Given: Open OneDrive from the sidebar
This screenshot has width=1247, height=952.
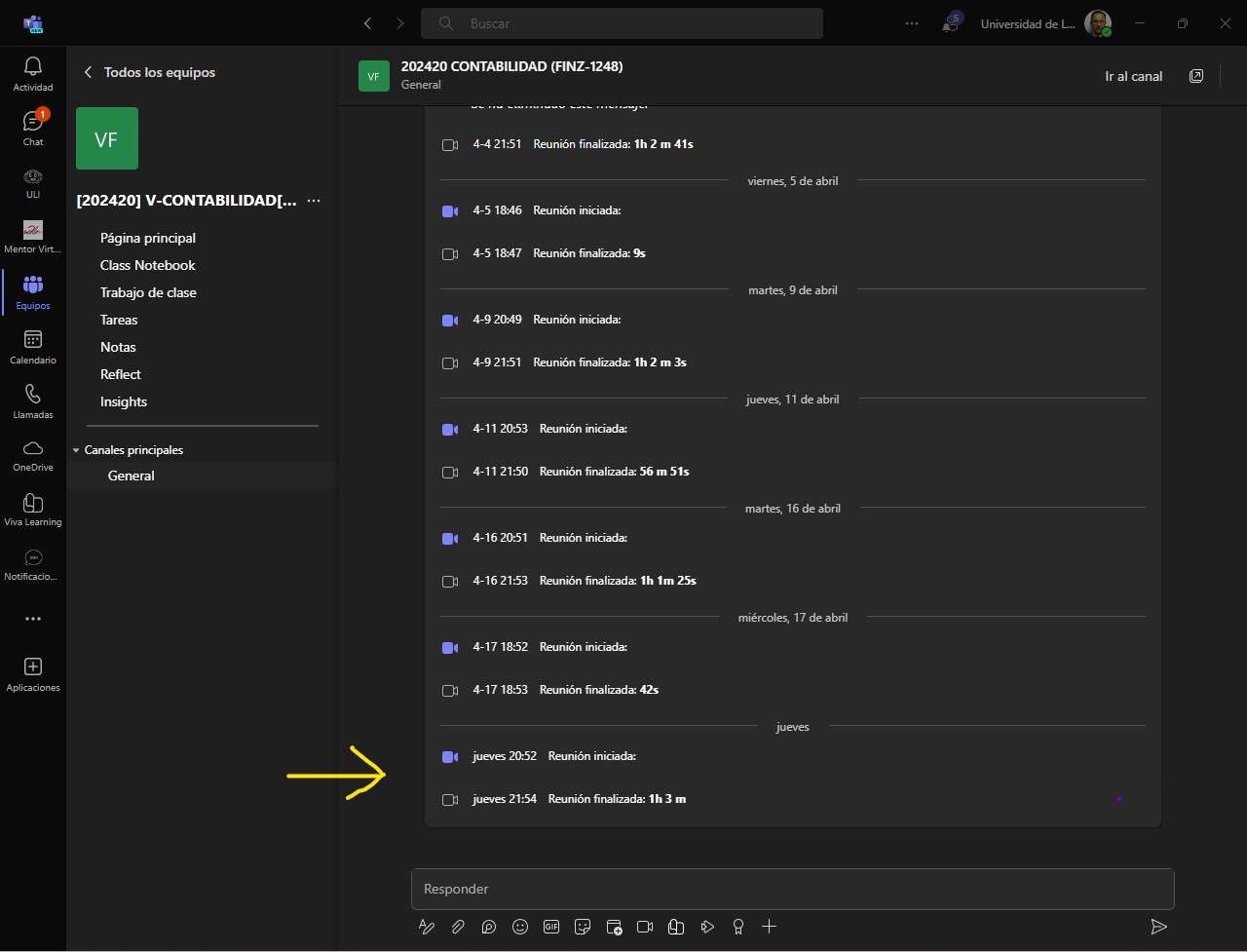Looking at the screenshot, I should click(x=32, y=455).
